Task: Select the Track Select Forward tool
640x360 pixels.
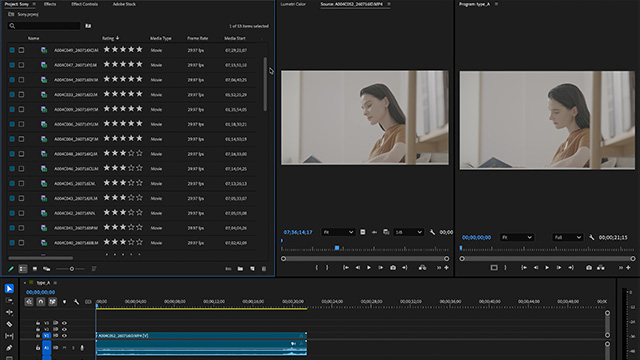Action: point(9,300)
